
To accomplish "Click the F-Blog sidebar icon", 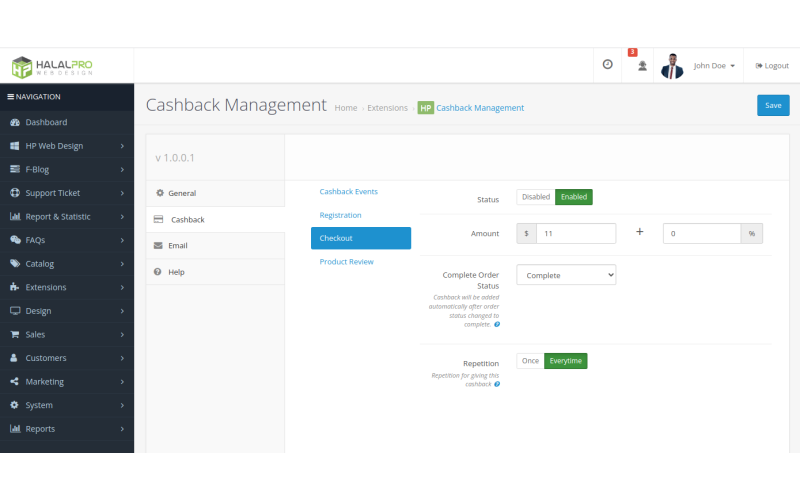I will pos(15,169).
